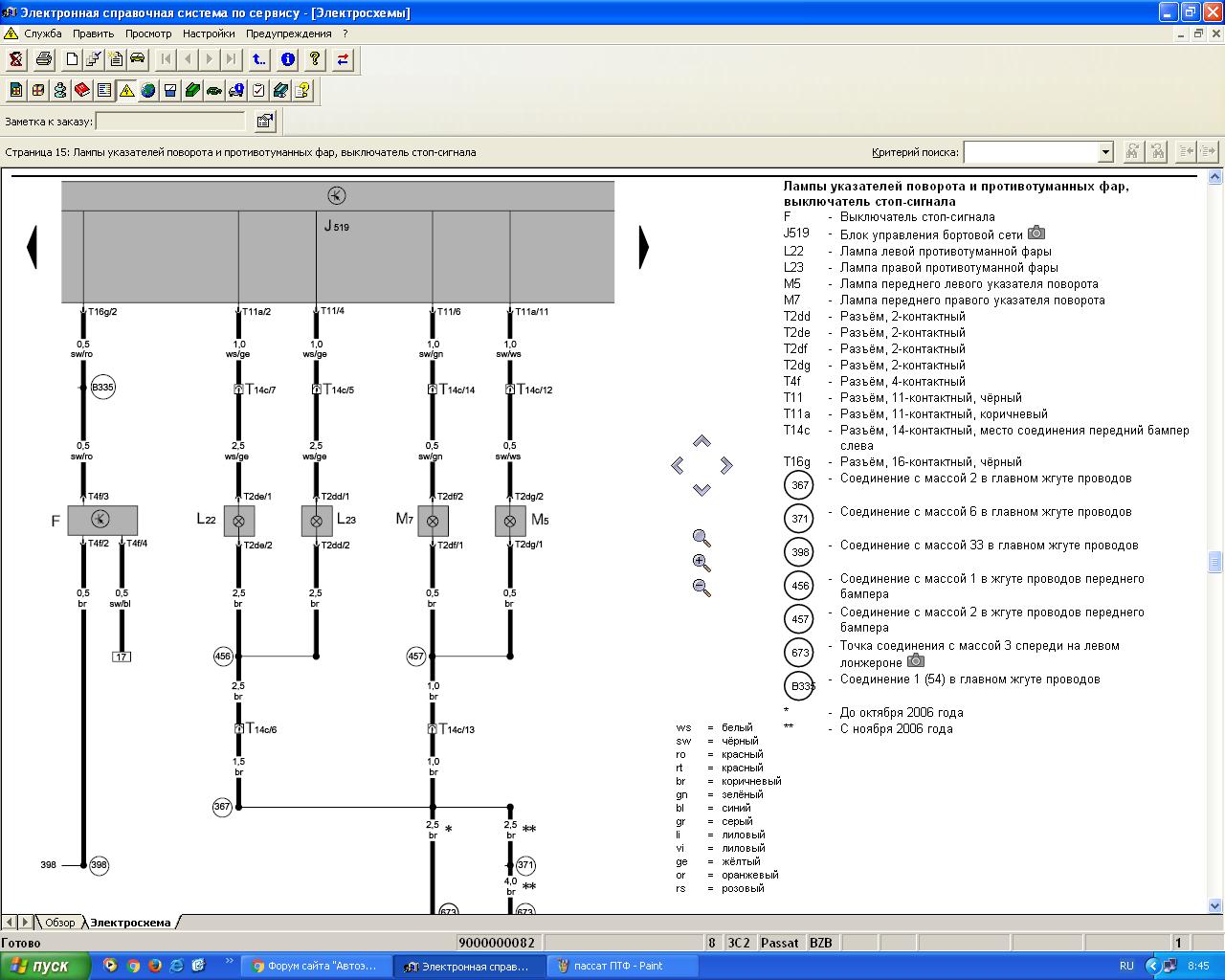1225x980 pixels.
Task: Click the clipboard with checkmark toolbar icon
Action: pos(258,91)
